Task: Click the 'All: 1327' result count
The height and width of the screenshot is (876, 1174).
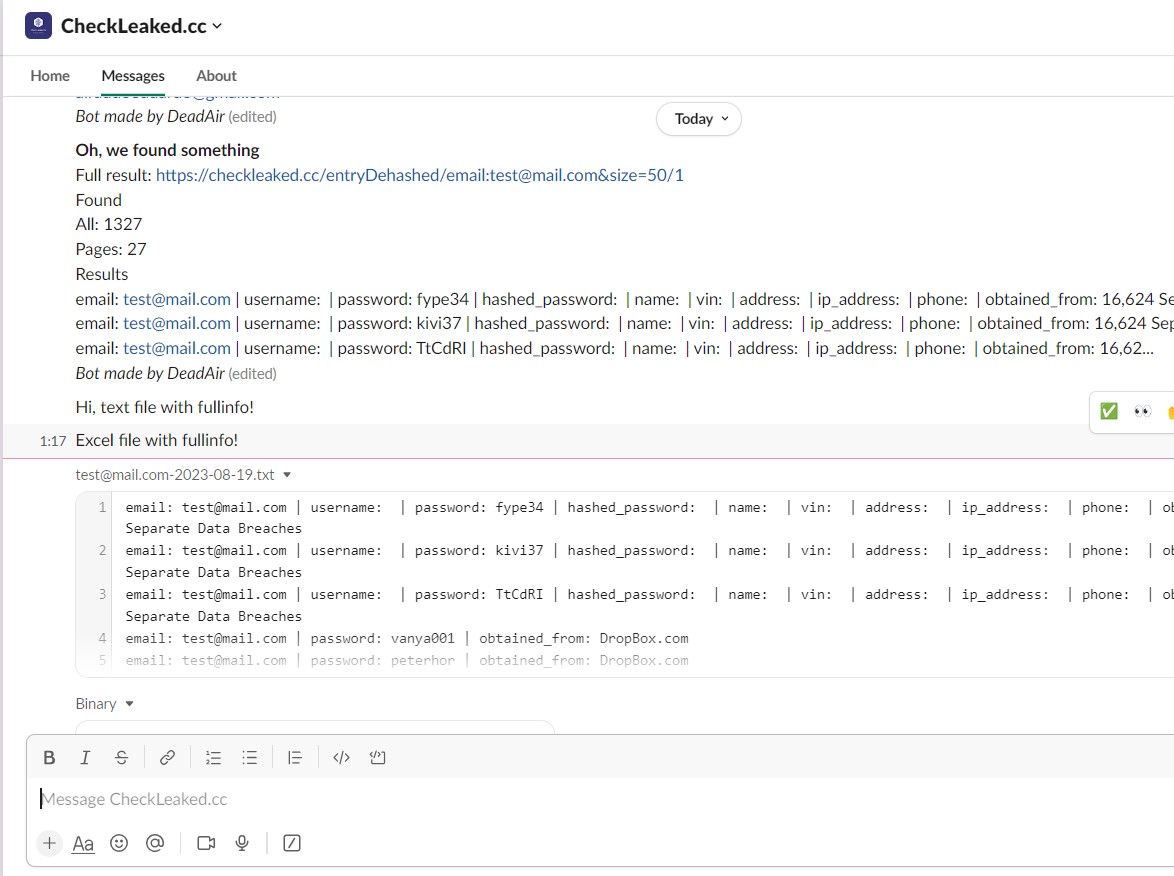Action: (x=109, y=225)
